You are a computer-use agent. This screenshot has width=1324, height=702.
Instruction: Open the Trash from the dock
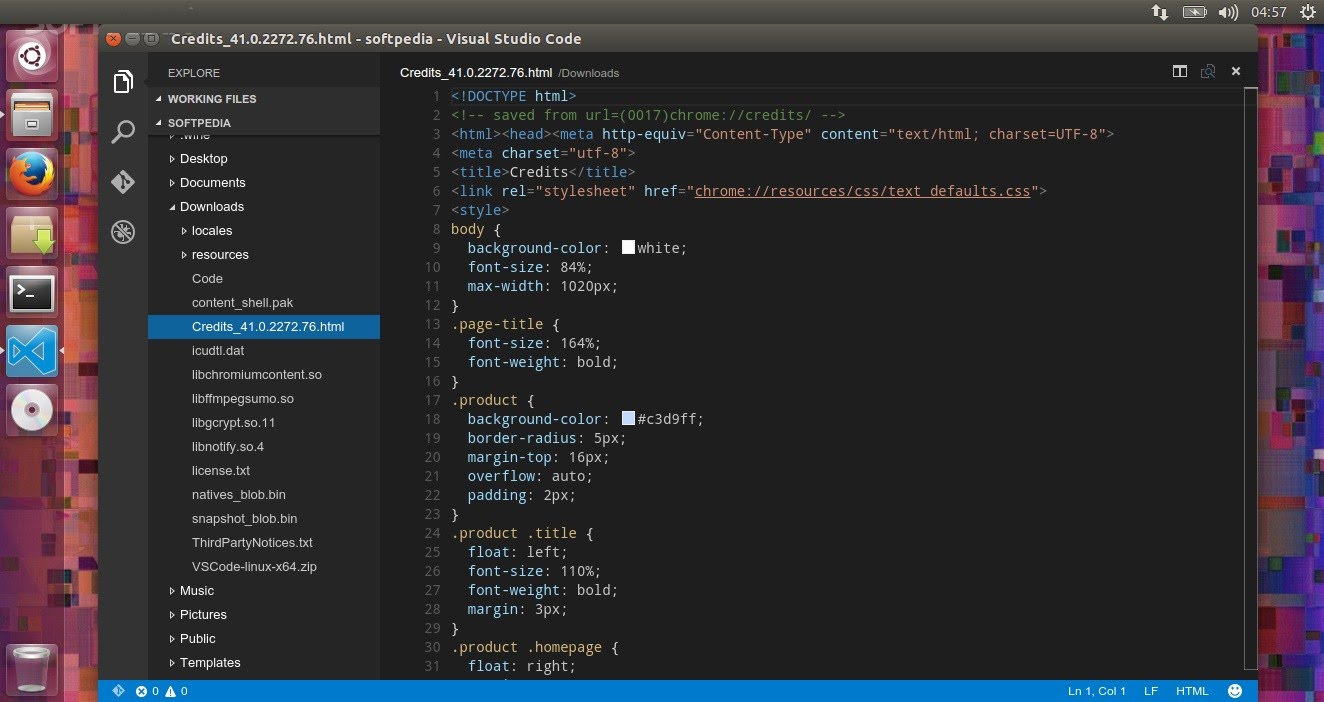click(32, 669)
